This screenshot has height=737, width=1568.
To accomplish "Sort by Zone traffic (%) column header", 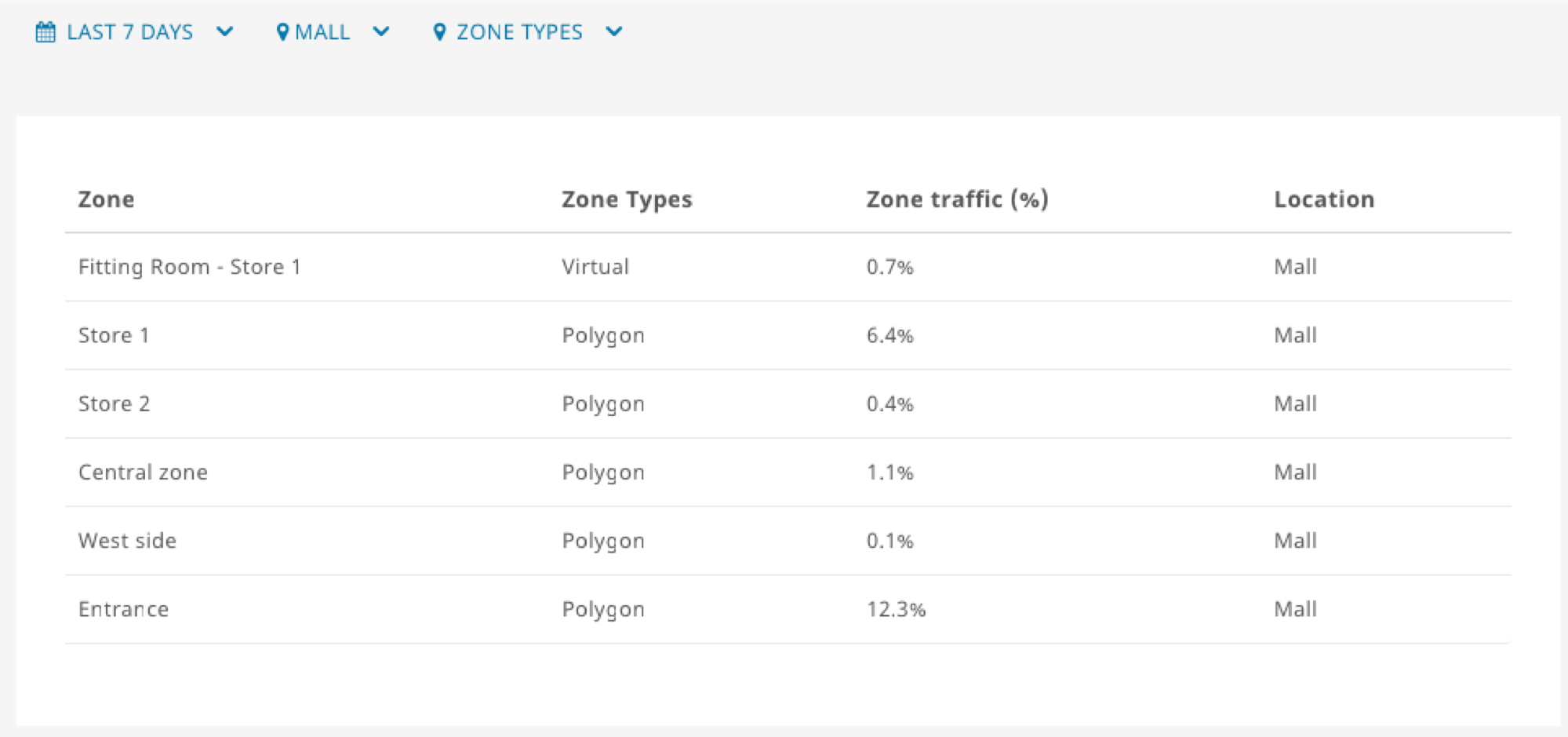I will (x=957, y=199).
